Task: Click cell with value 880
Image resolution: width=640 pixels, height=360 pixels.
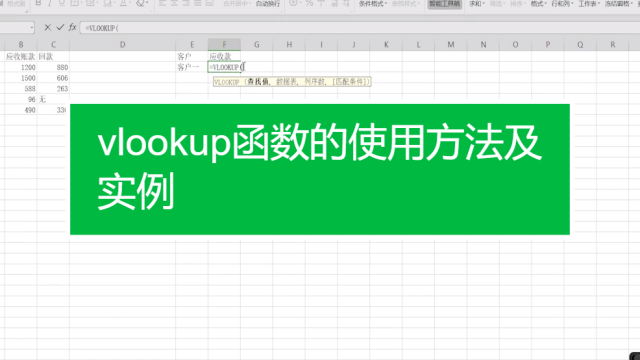Action: pos(53,67)
